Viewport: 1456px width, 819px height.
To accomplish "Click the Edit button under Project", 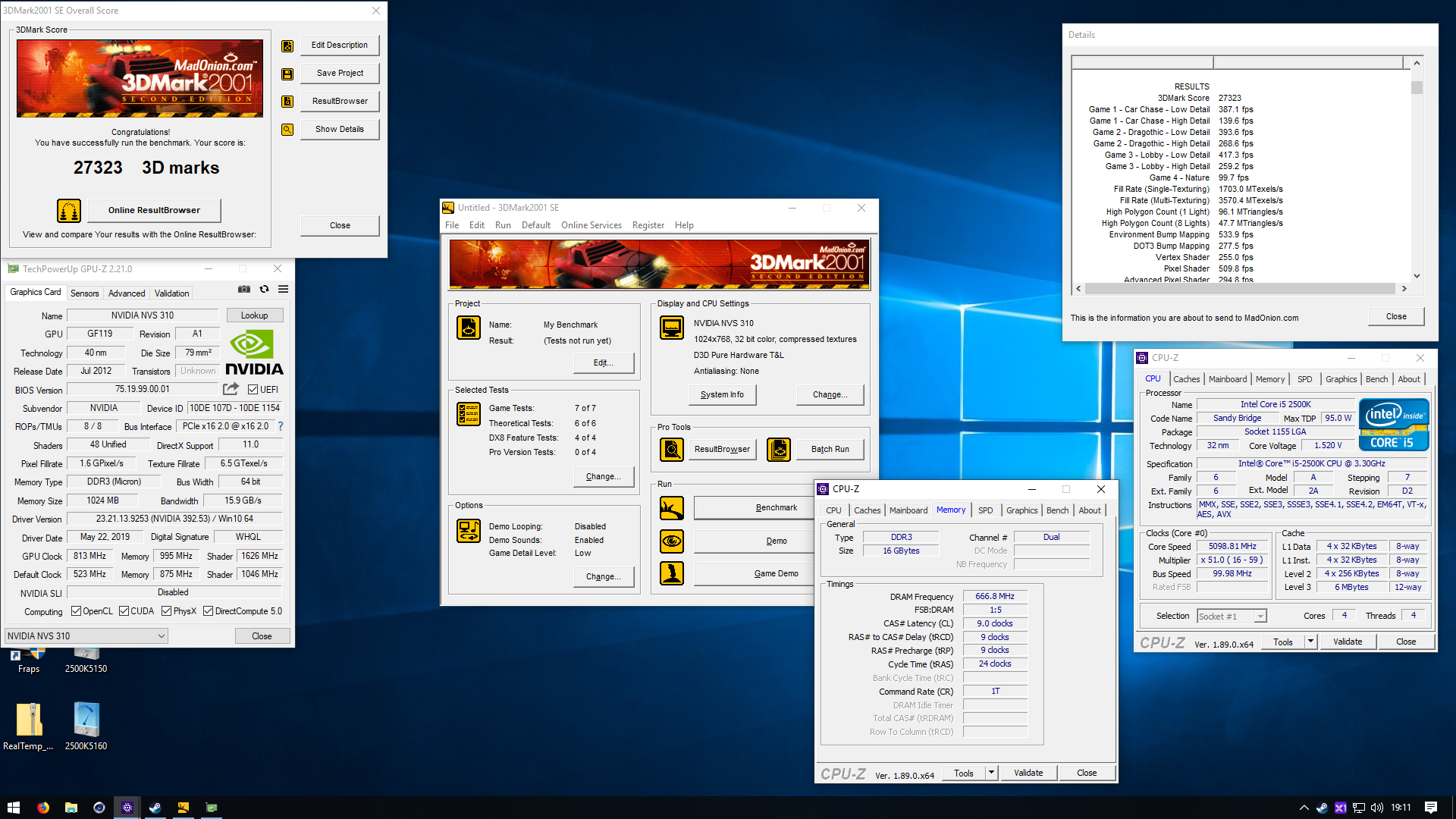I will pos(604,362).
